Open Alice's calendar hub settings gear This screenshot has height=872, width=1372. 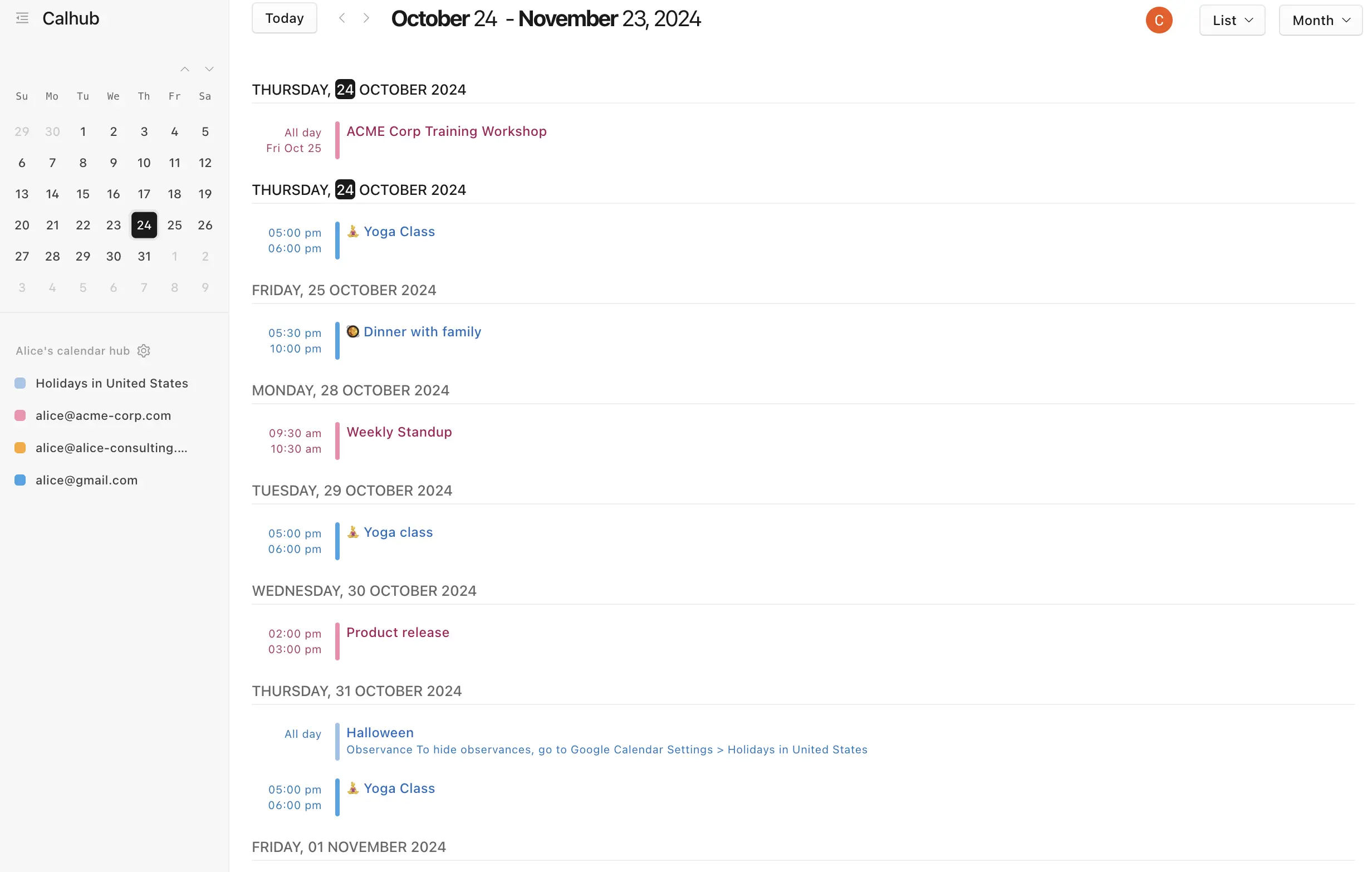[x=144, y=350]
